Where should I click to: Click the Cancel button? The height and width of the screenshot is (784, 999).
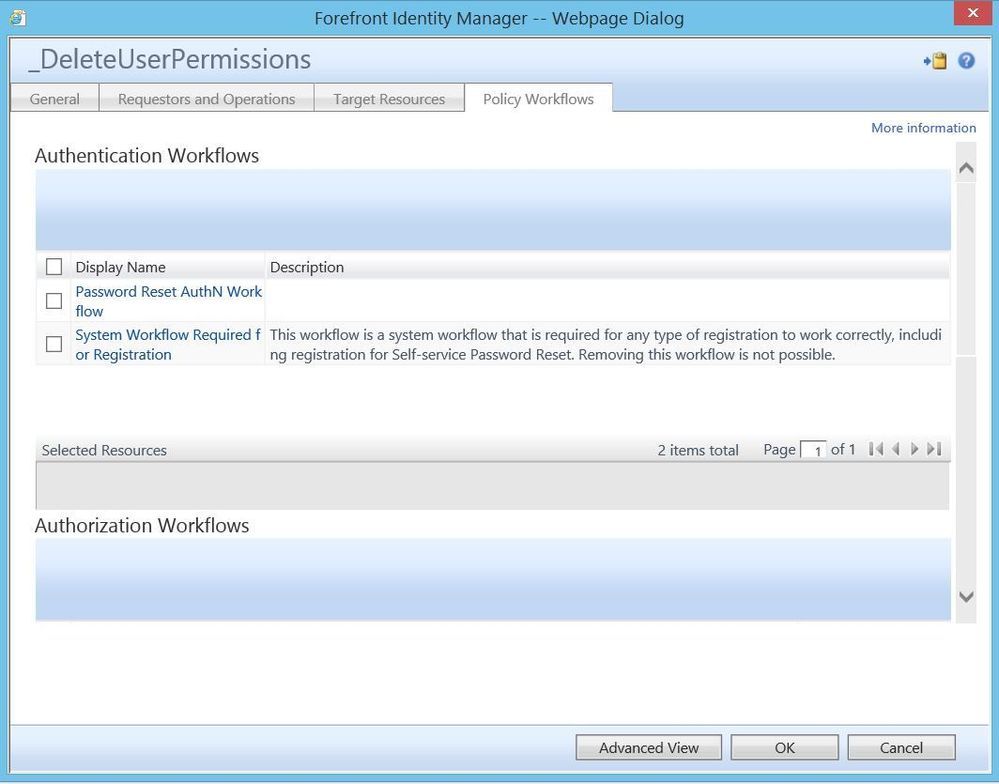coord(901,747)
